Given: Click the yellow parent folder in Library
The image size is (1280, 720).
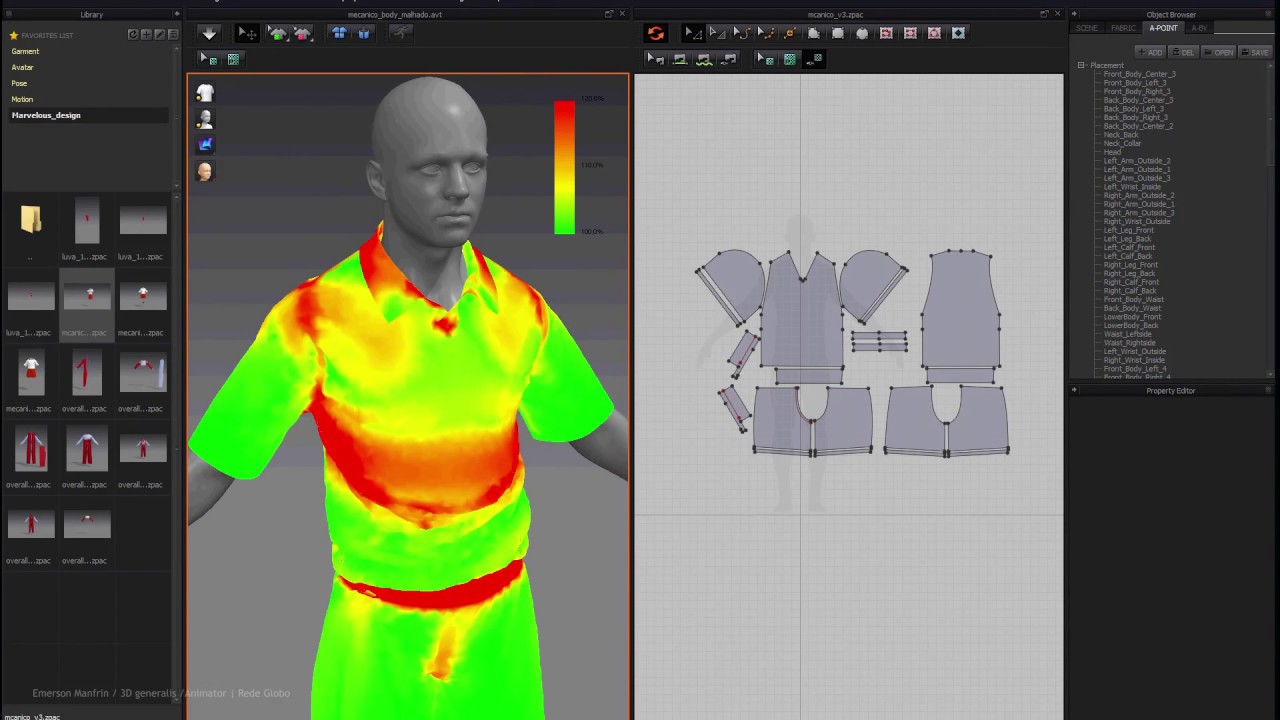Looking at the screenshot, I should click(31, 219).
